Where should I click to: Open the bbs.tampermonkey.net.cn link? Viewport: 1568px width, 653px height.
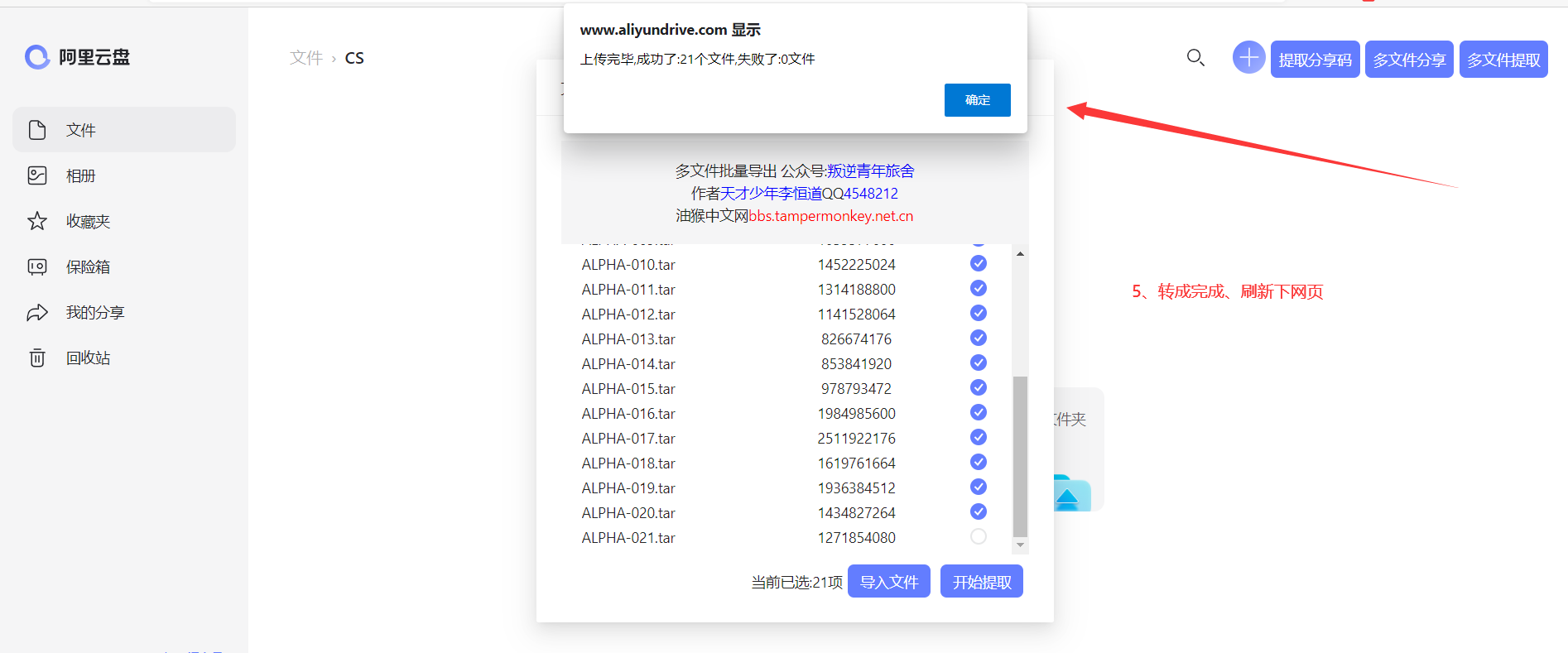pos(830,216)
